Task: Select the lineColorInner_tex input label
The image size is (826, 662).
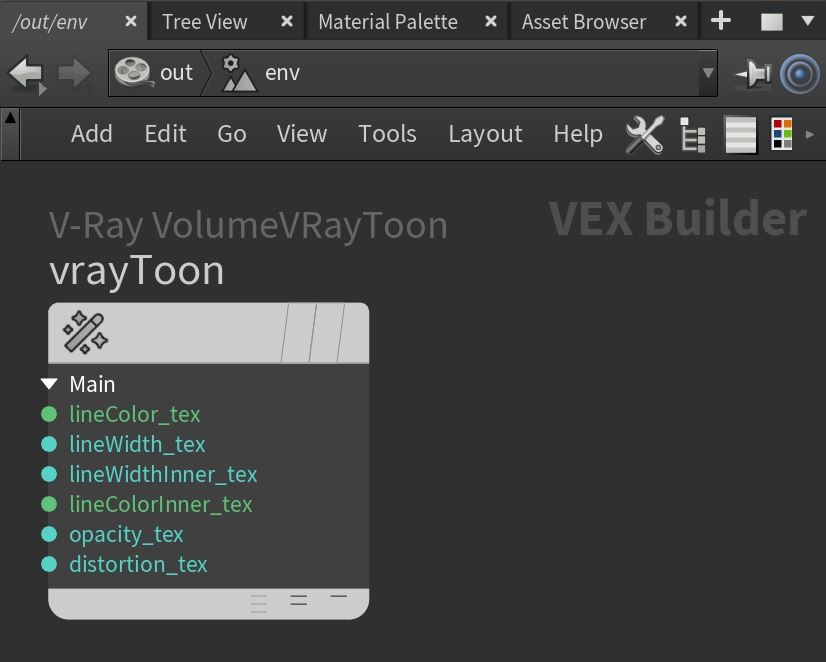Action: click(161, 505)
